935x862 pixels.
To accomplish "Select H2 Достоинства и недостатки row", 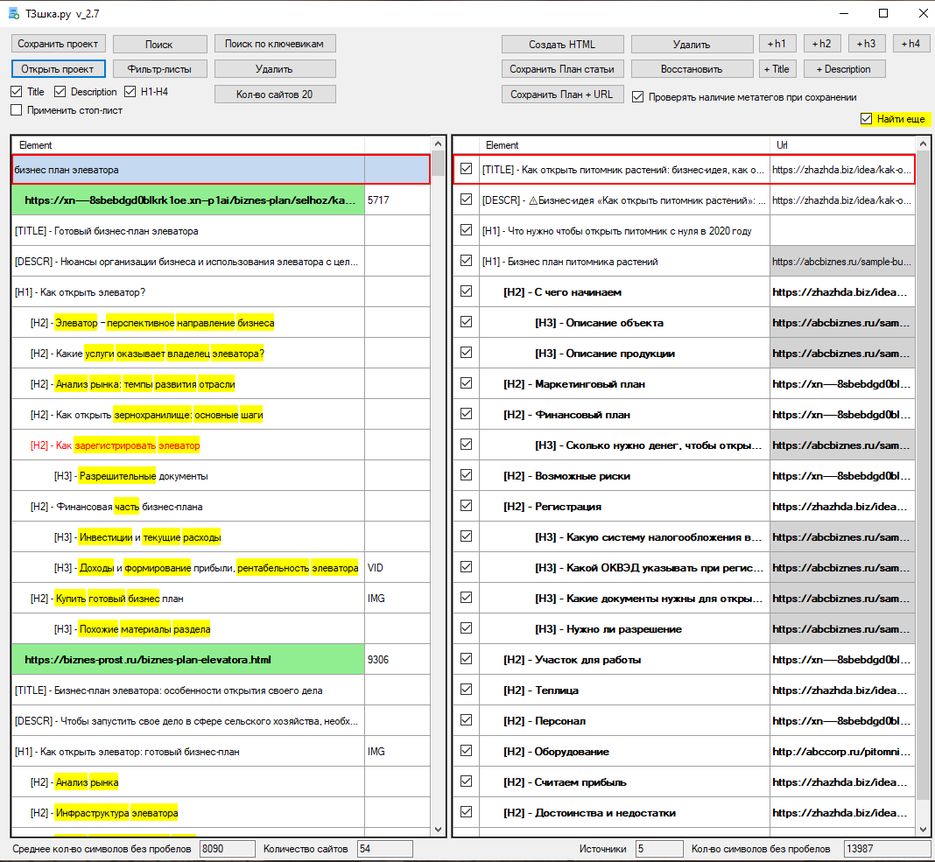I will tap(684, 813).
